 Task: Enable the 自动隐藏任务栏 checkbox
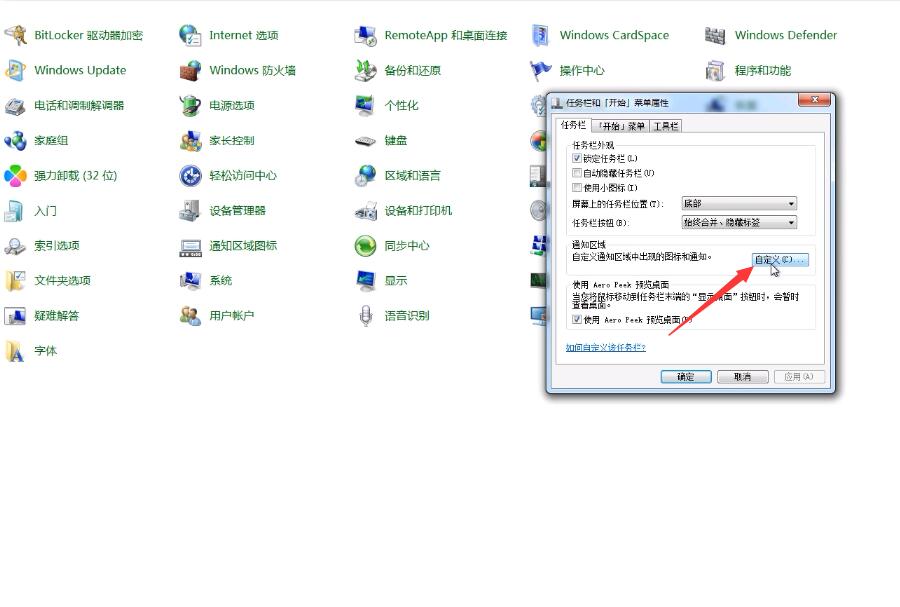pos(577,173)
